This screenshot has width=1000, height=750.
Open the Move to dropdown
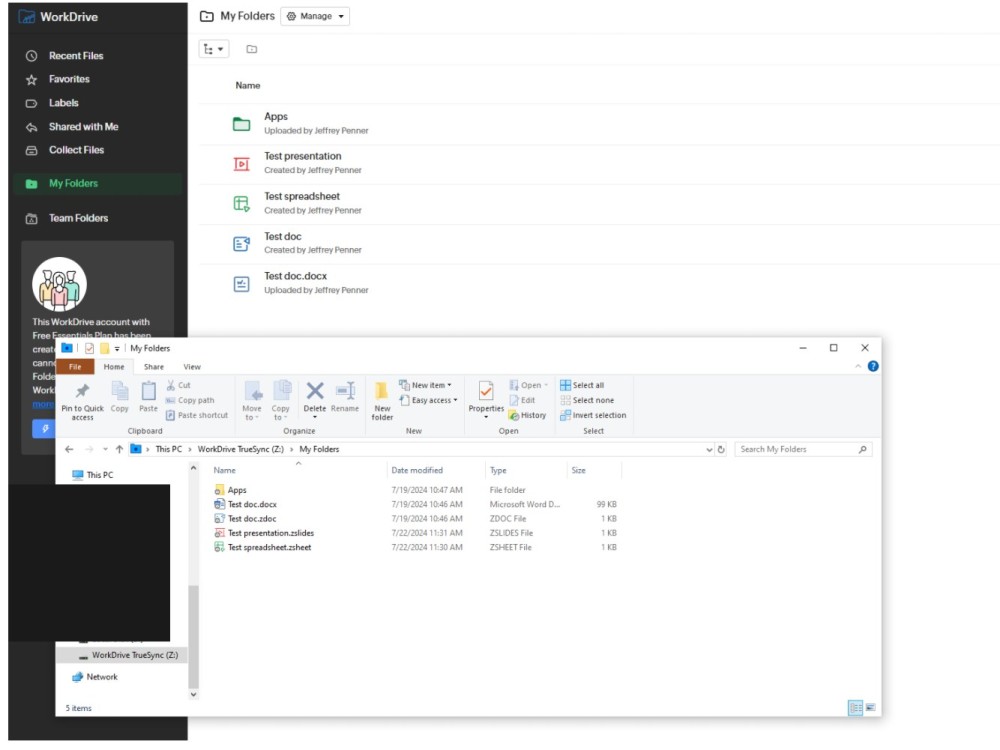252,401
